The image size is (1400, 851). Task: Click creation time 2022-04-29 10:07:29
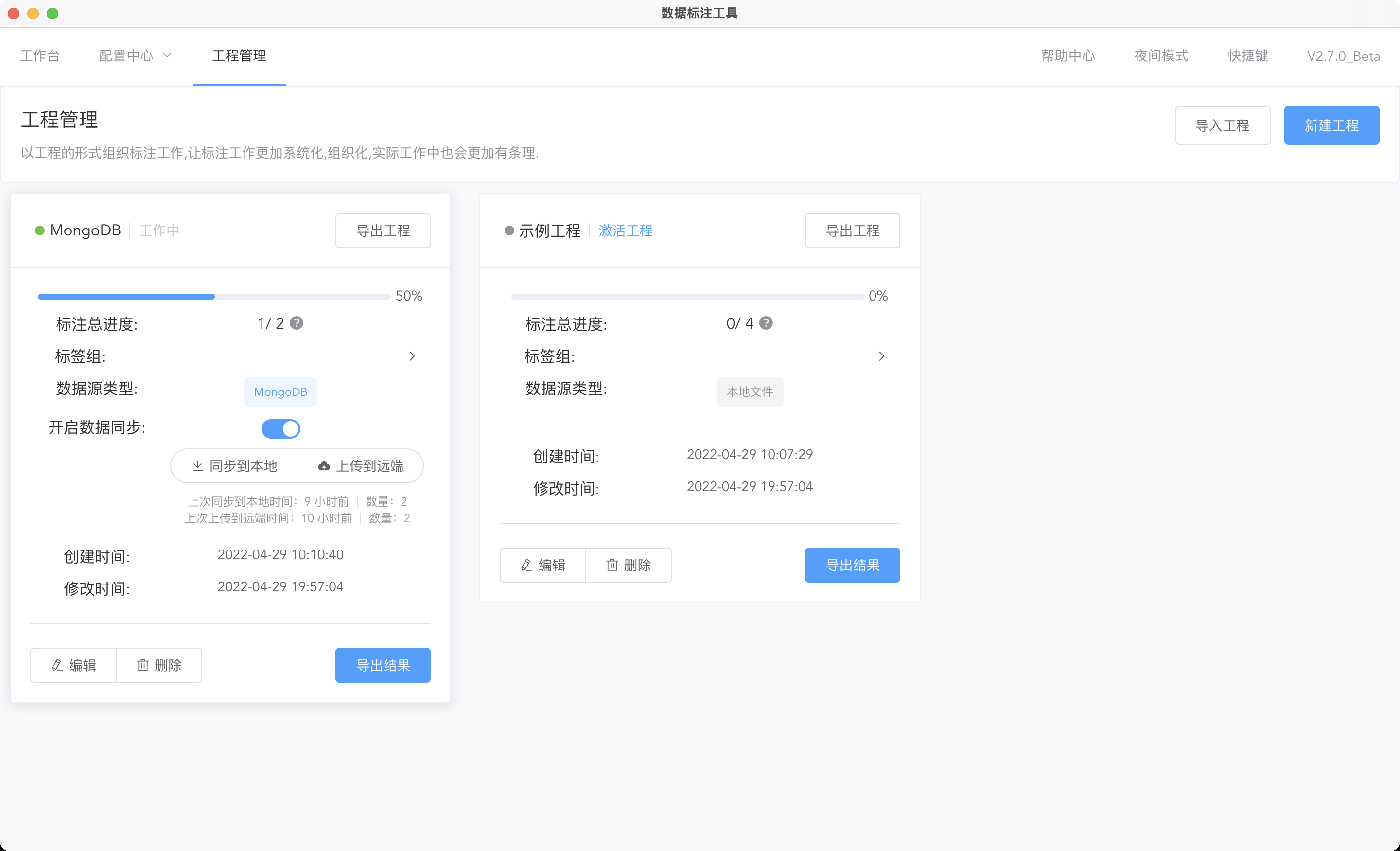[750, 454]
